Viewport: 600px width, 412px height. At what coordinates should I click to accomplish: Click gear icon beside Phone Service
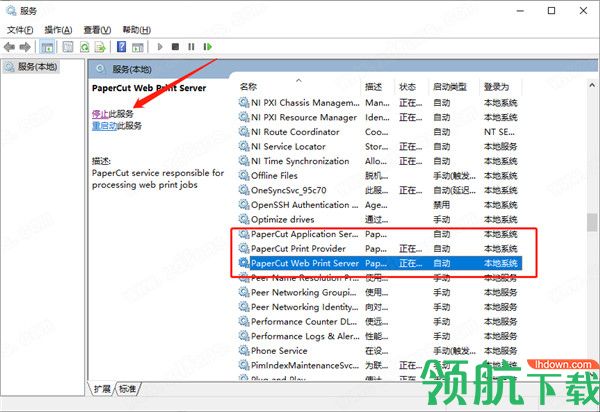coord(244,350)
